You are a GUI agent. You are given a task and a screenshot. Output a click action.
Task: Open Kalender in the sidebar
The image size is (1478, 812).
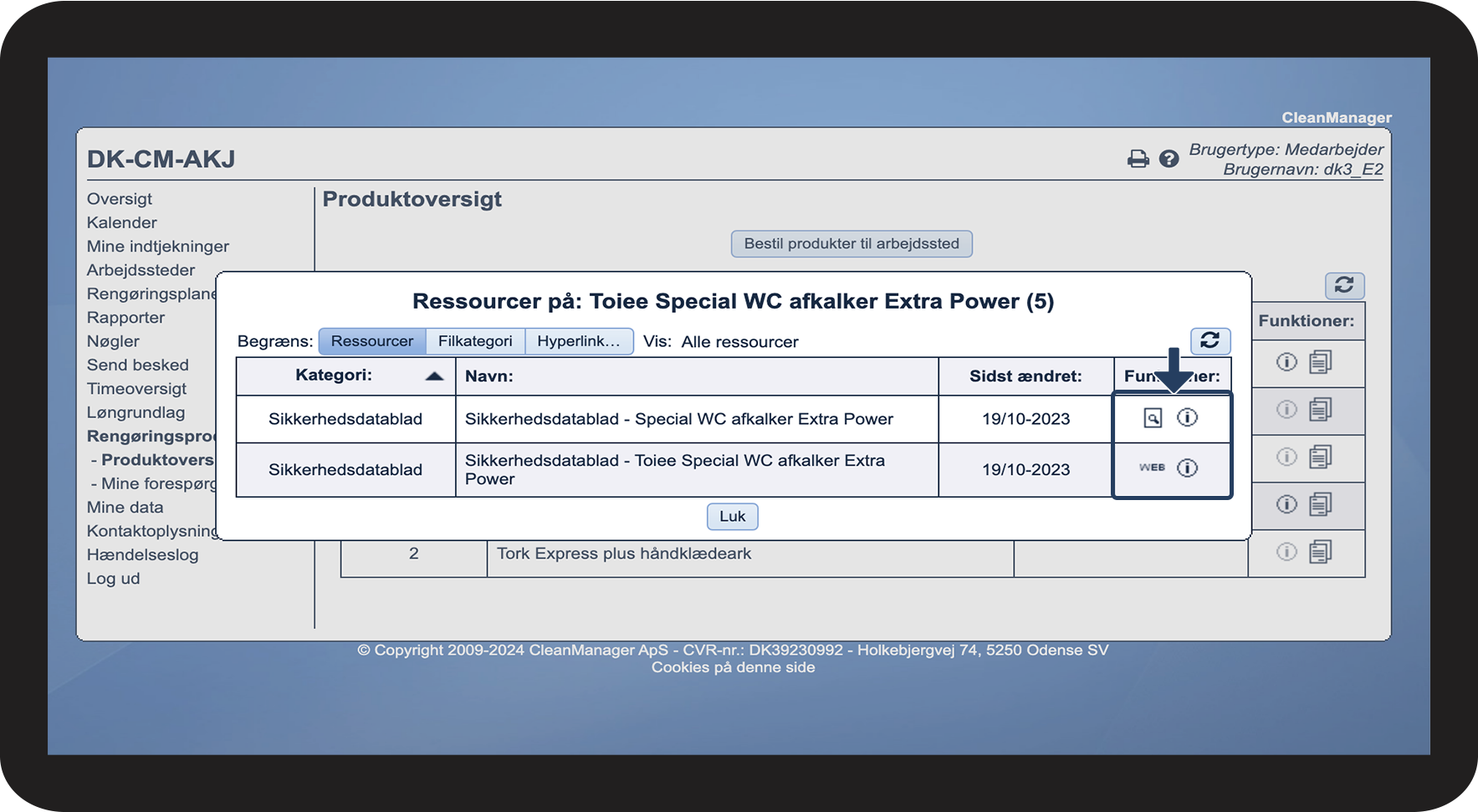[122, 222]
